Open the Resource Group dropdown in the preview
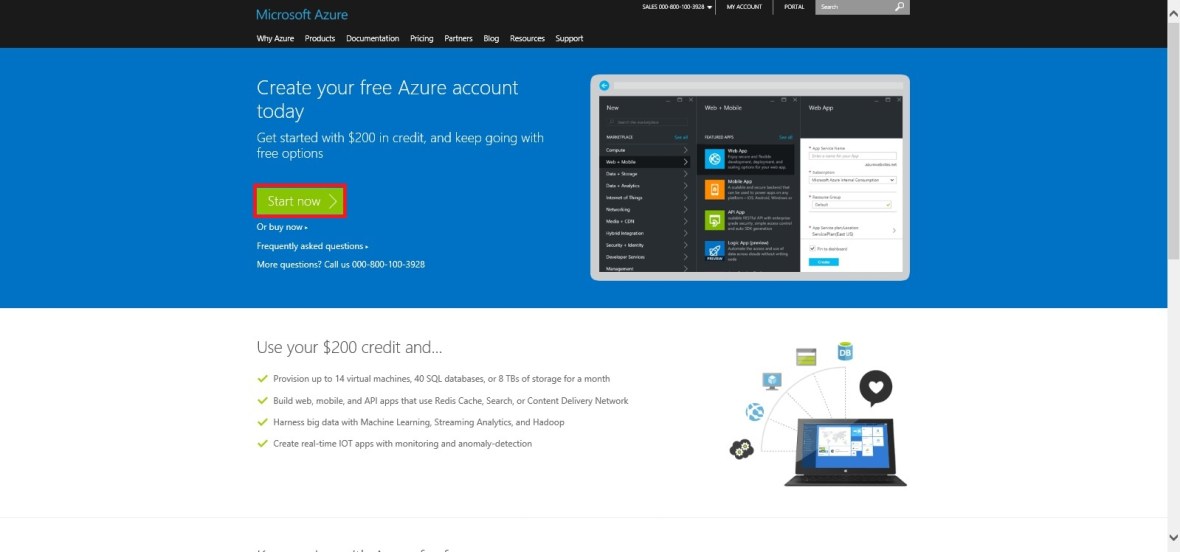 pyautogui.click(x=850, y=205)
